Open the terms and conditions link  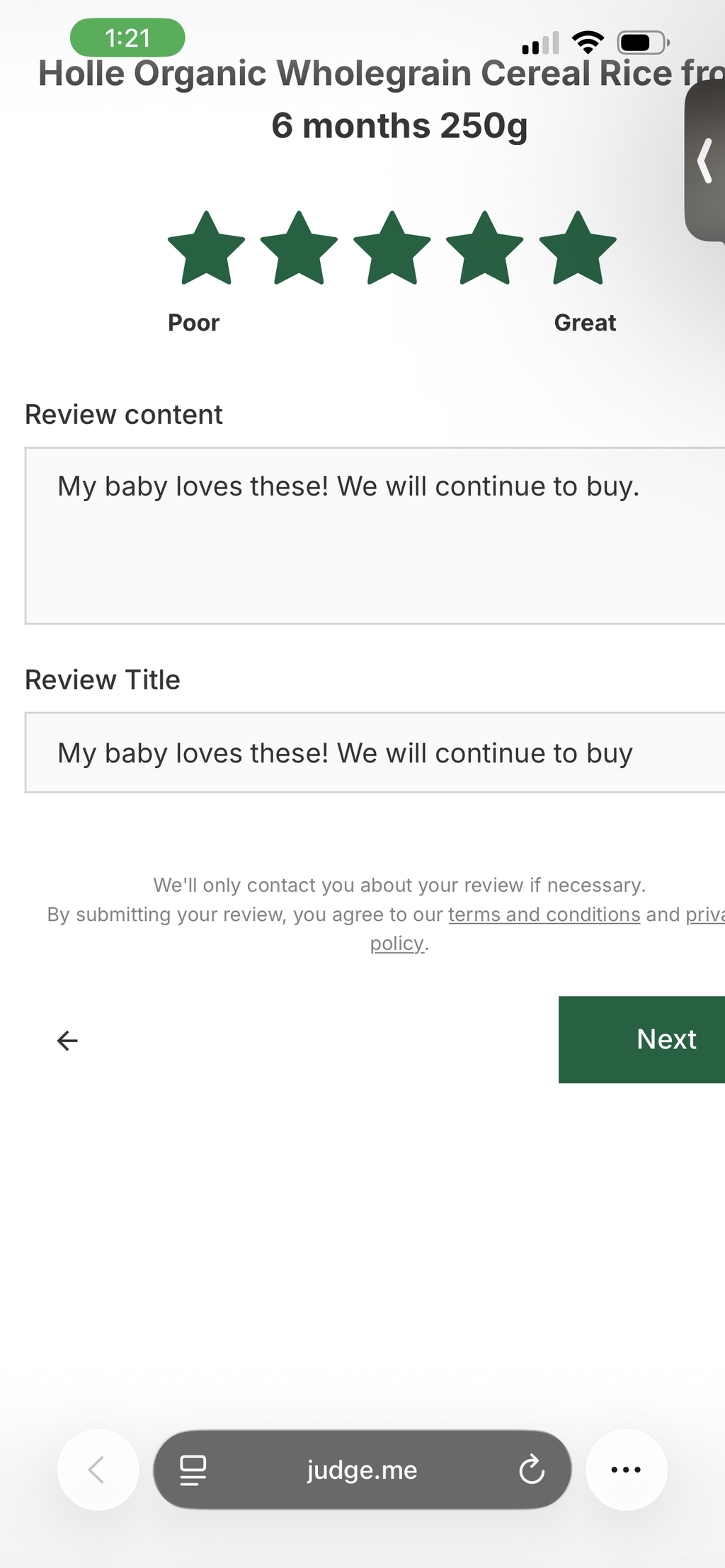tap(544, 914)
